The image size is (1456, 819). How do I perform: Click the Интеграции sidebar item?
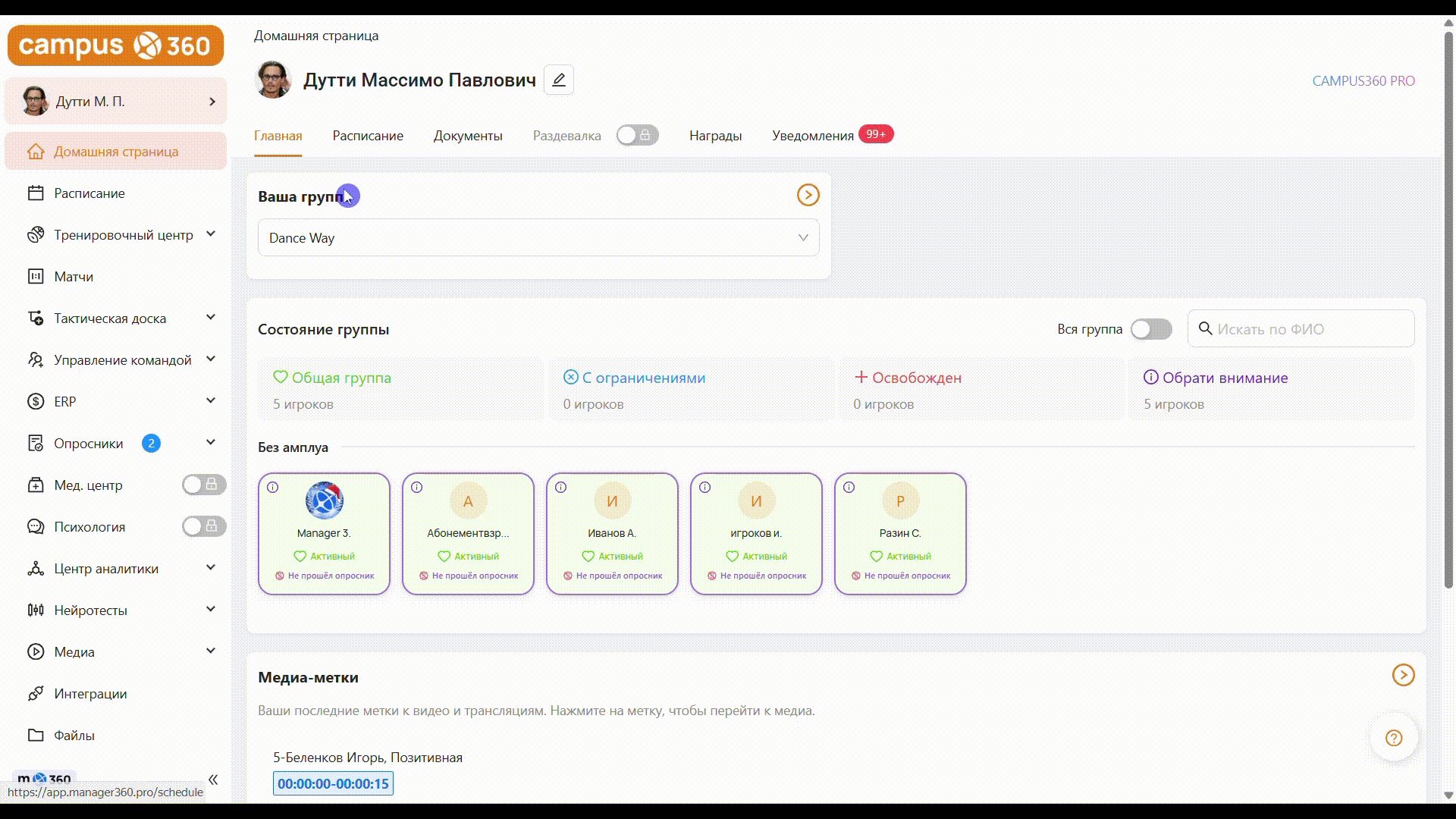89,694
